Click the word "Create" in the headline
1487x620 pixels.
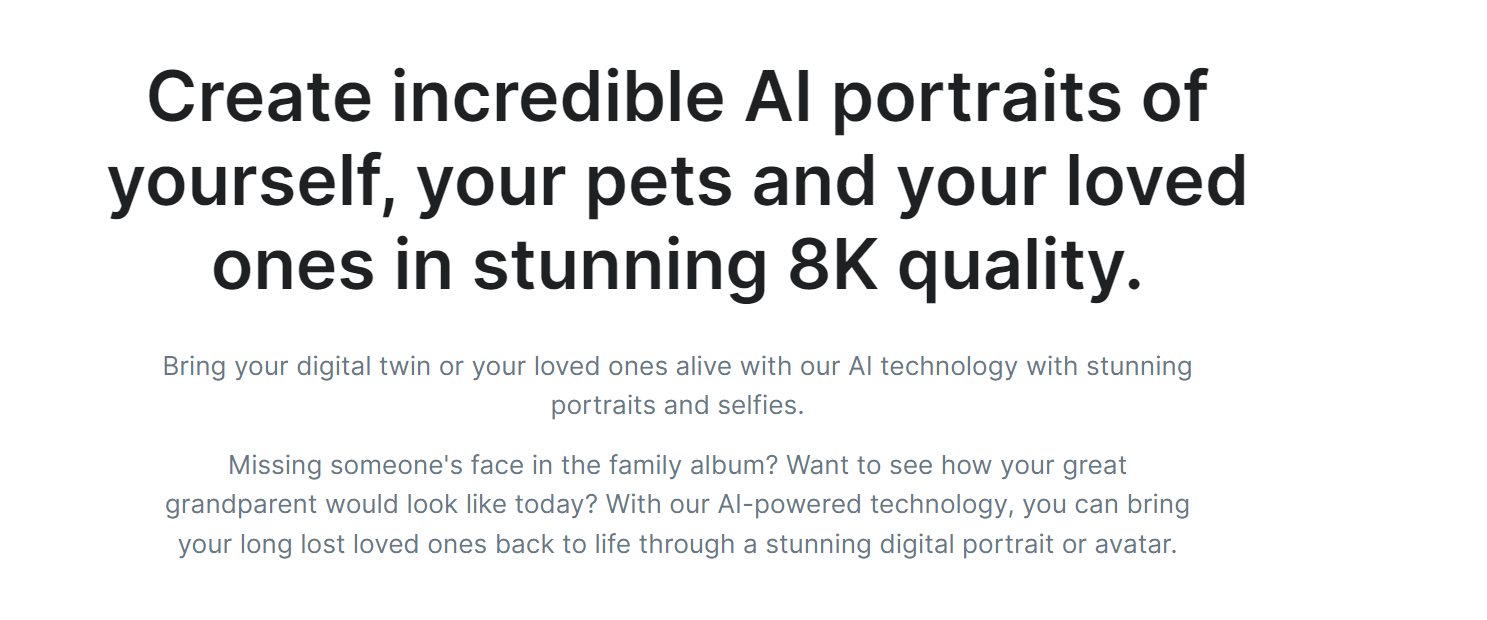click(x=260, y=96)
